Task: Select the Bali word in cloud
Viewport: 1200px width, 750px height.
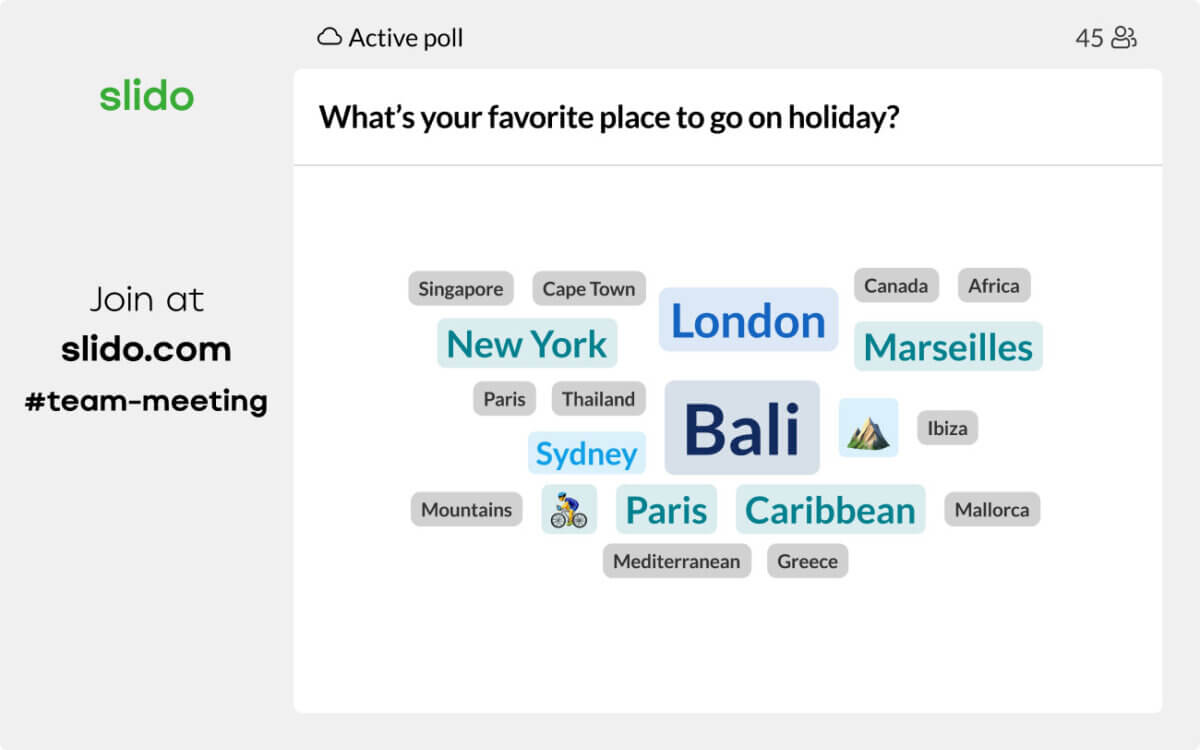Action: pos(742,428)
